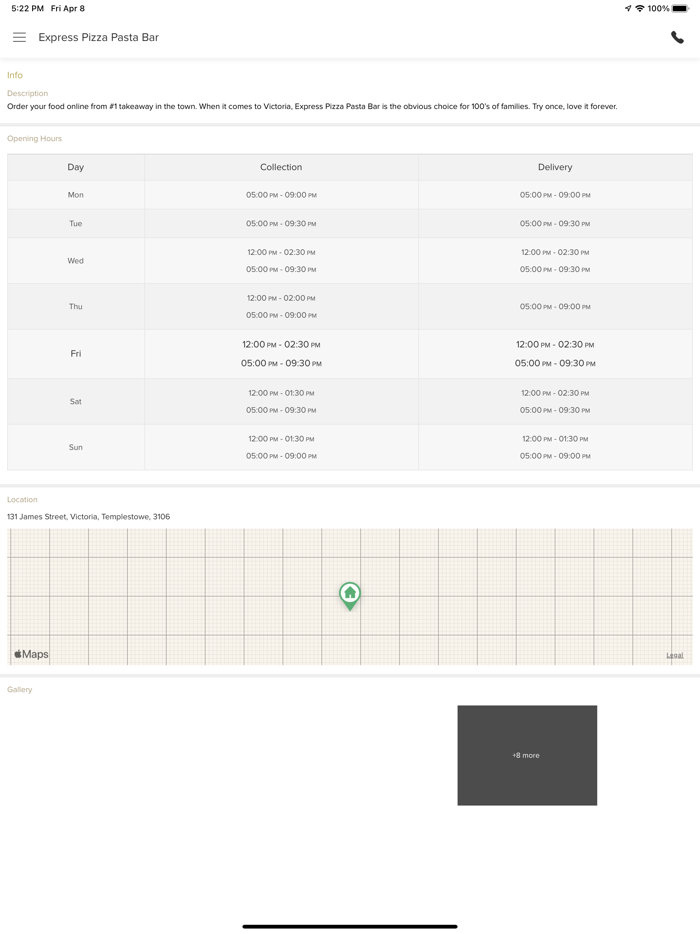This screenshot has width=700, height=934.
Task: Open the Legal link on the map
Action: [x=674, y=655]
